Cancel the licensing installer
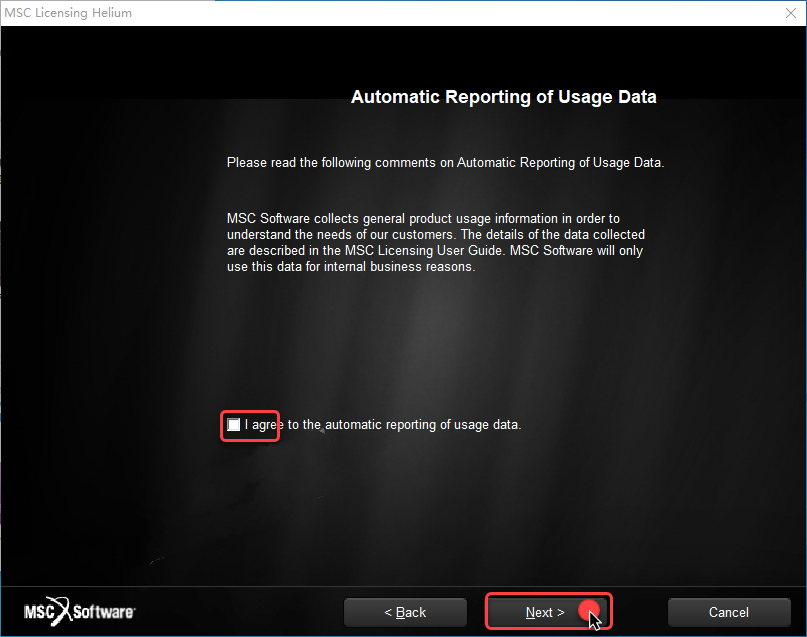The height and width of the screenshot is (637, 807). click(729, 612)
